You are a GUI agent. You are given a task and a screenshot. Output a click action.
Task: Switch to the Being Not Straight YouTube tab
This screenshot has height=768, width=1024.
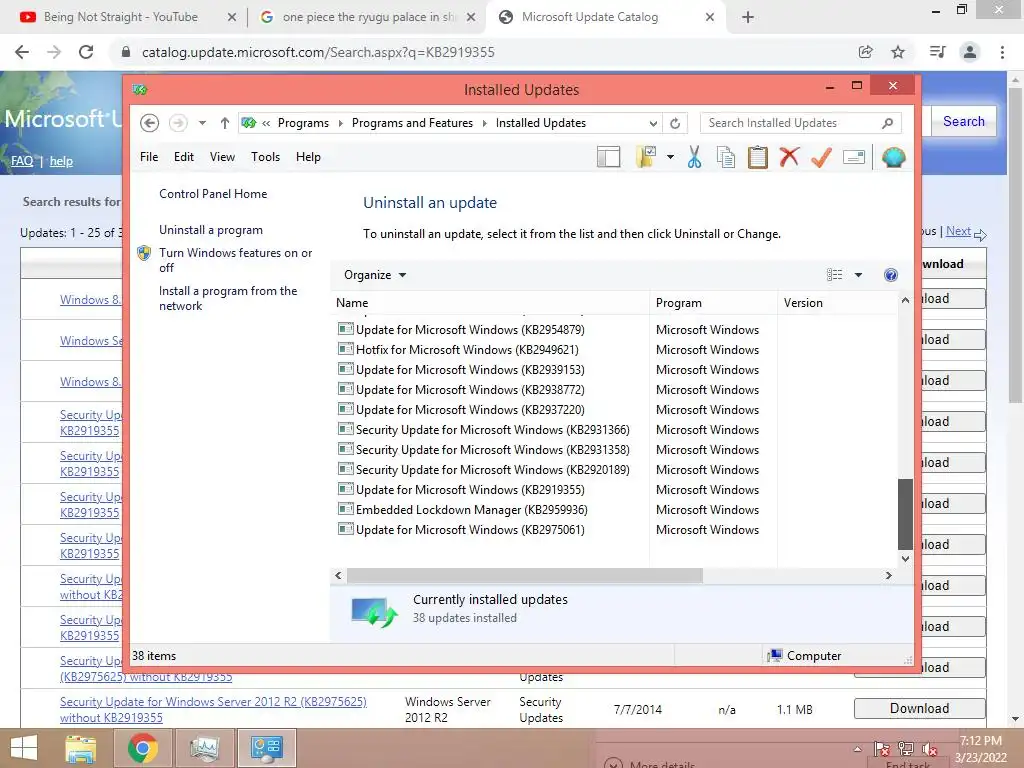click(x=121, y=17)
